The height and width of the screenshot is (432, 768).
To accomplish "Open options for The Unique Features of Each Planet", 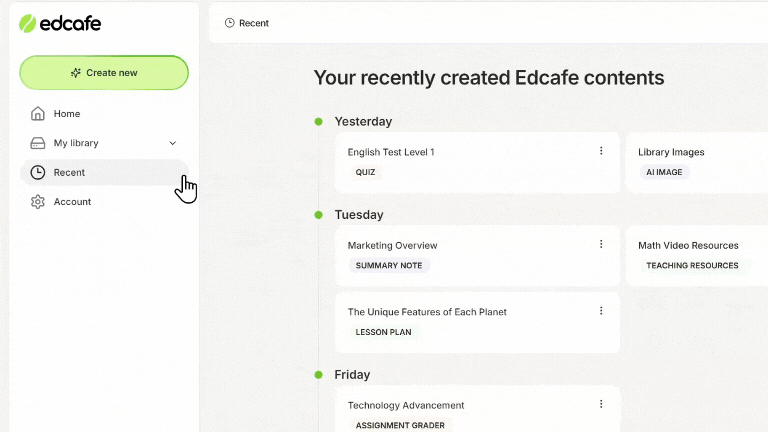I will click(601, 311).
